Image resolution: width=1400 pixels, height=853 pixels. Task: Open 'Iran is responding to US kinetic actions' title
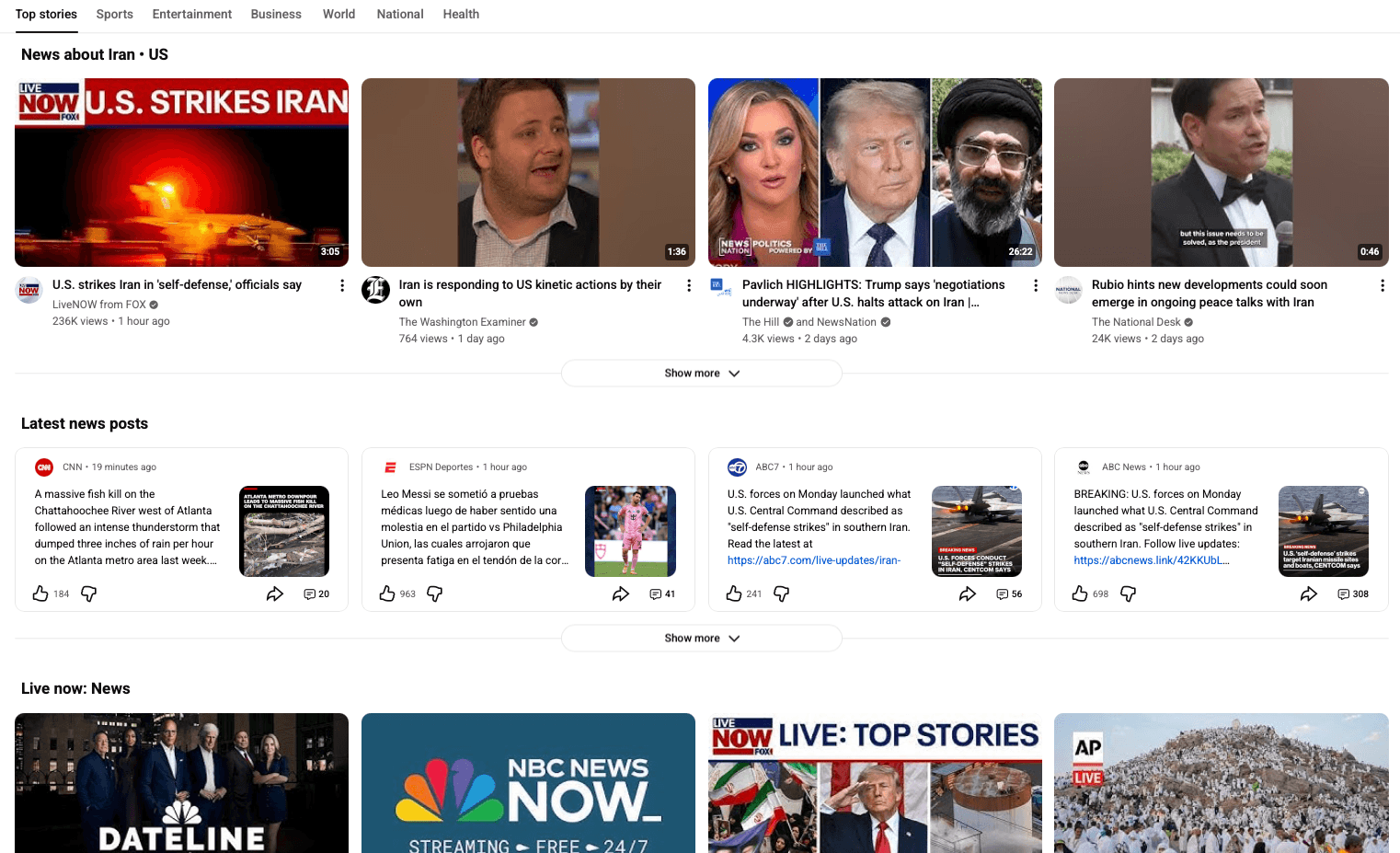(531, 294)
